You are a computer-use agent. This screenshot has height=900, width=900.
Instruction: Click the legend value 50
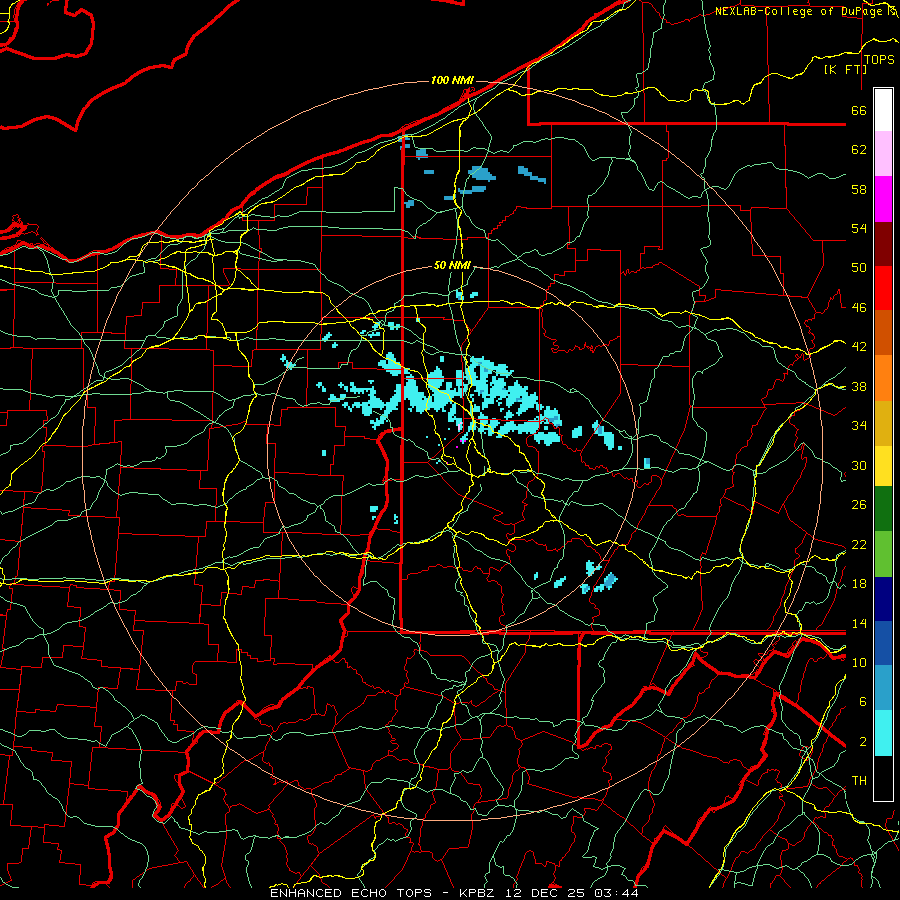pos(859,268)
